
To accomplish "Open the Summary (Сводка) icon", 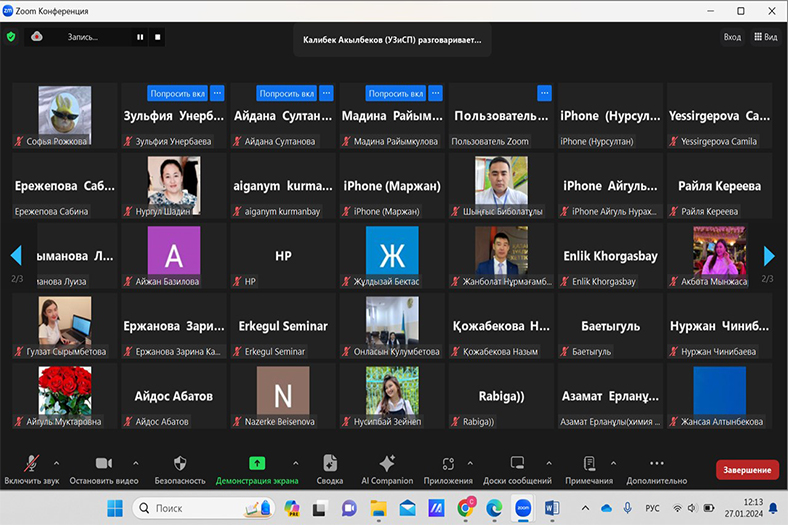I will pos(330,464).
